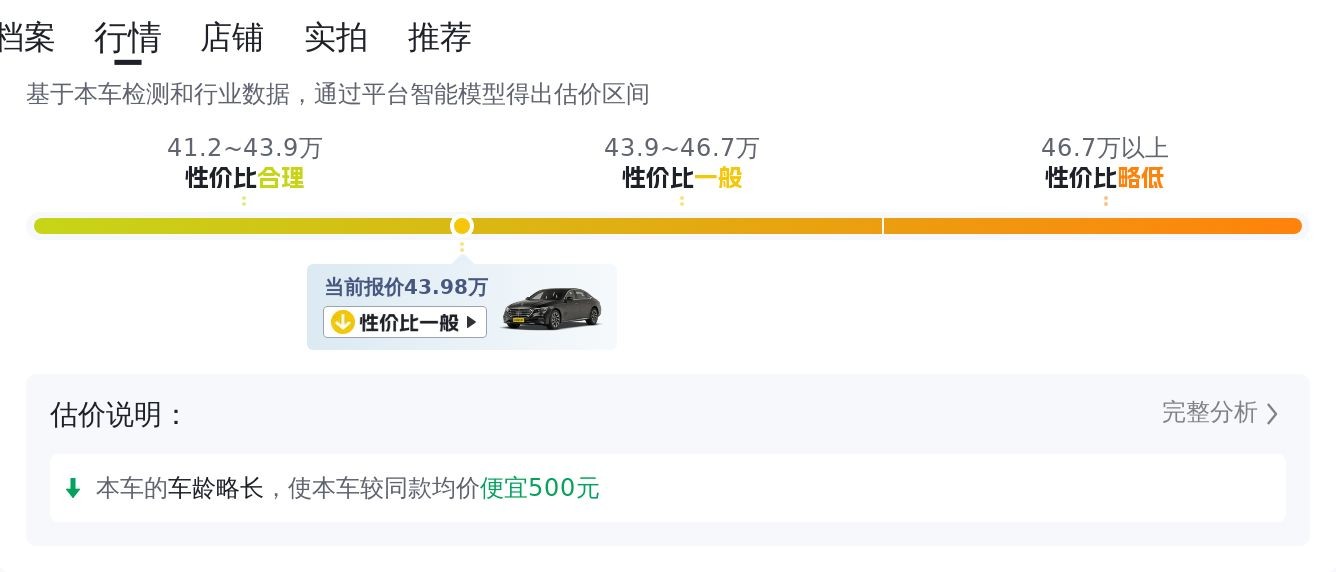Image resolution: width=1336 pixels, height=572 pixels.
Task: Click the black triangle after 性价比一般
Action: [x=472, y=322]
